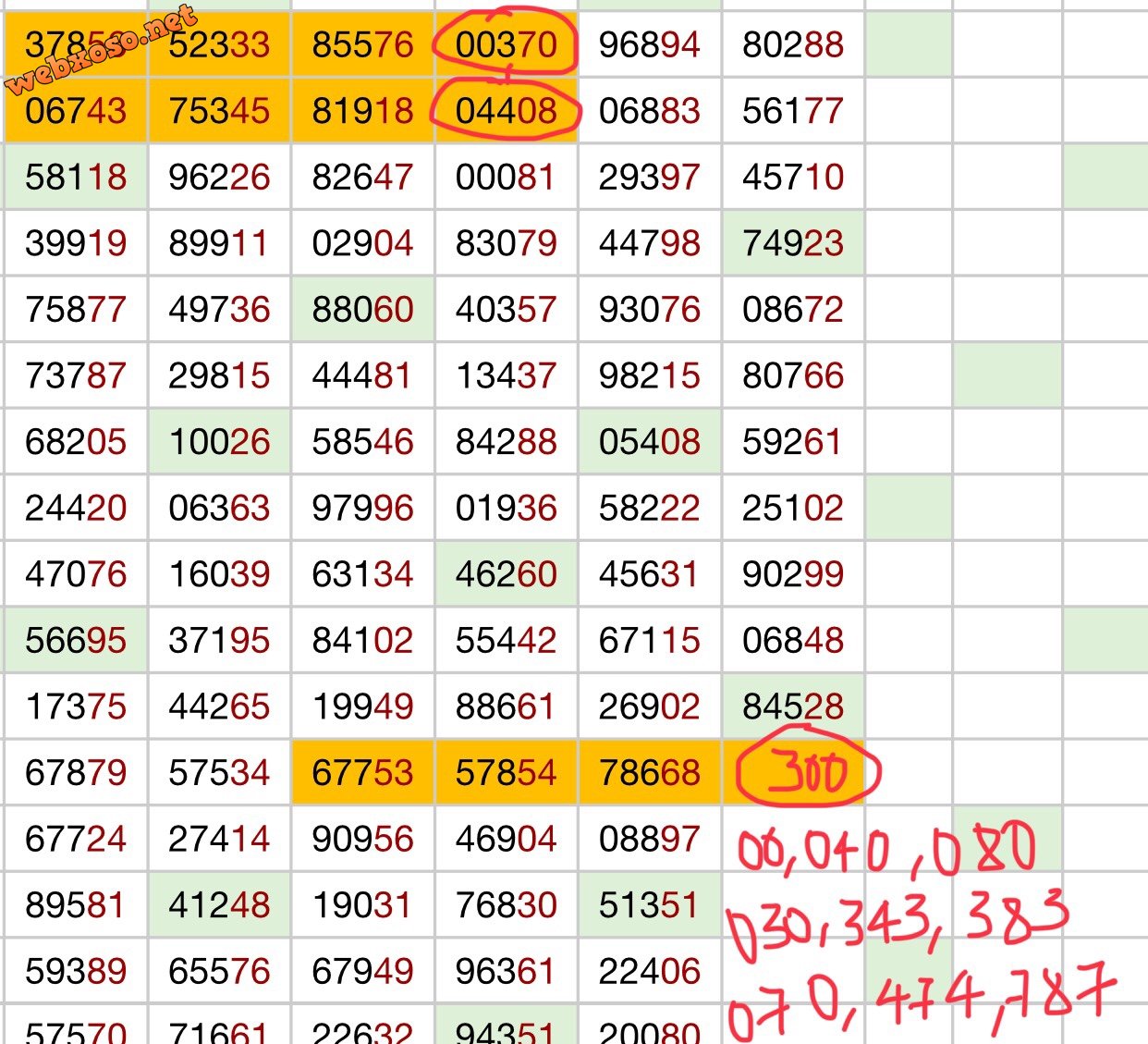Select the cell containing 84102

coord(363,640)
